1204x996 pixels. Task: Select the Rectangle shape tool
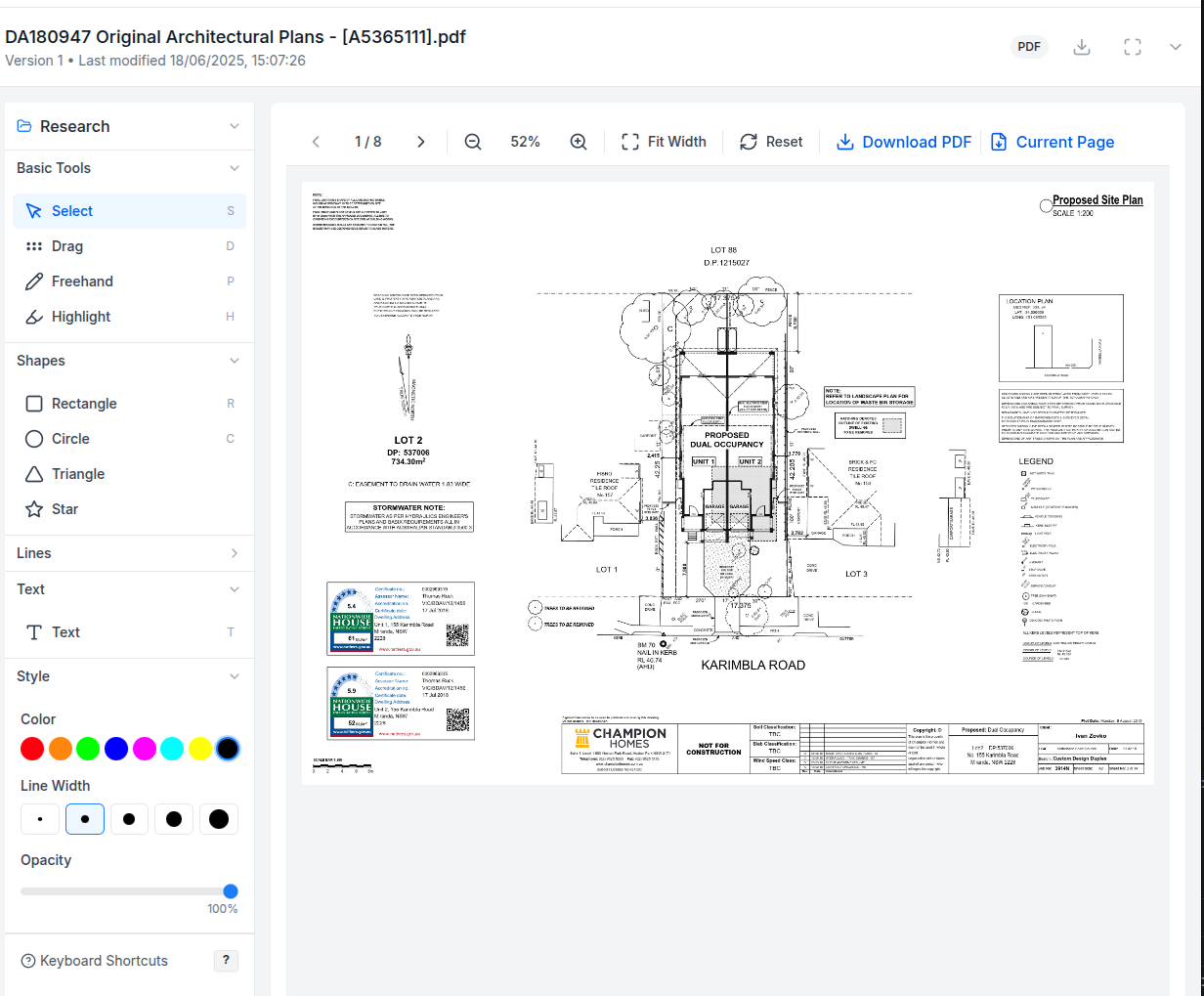(84, 404)
